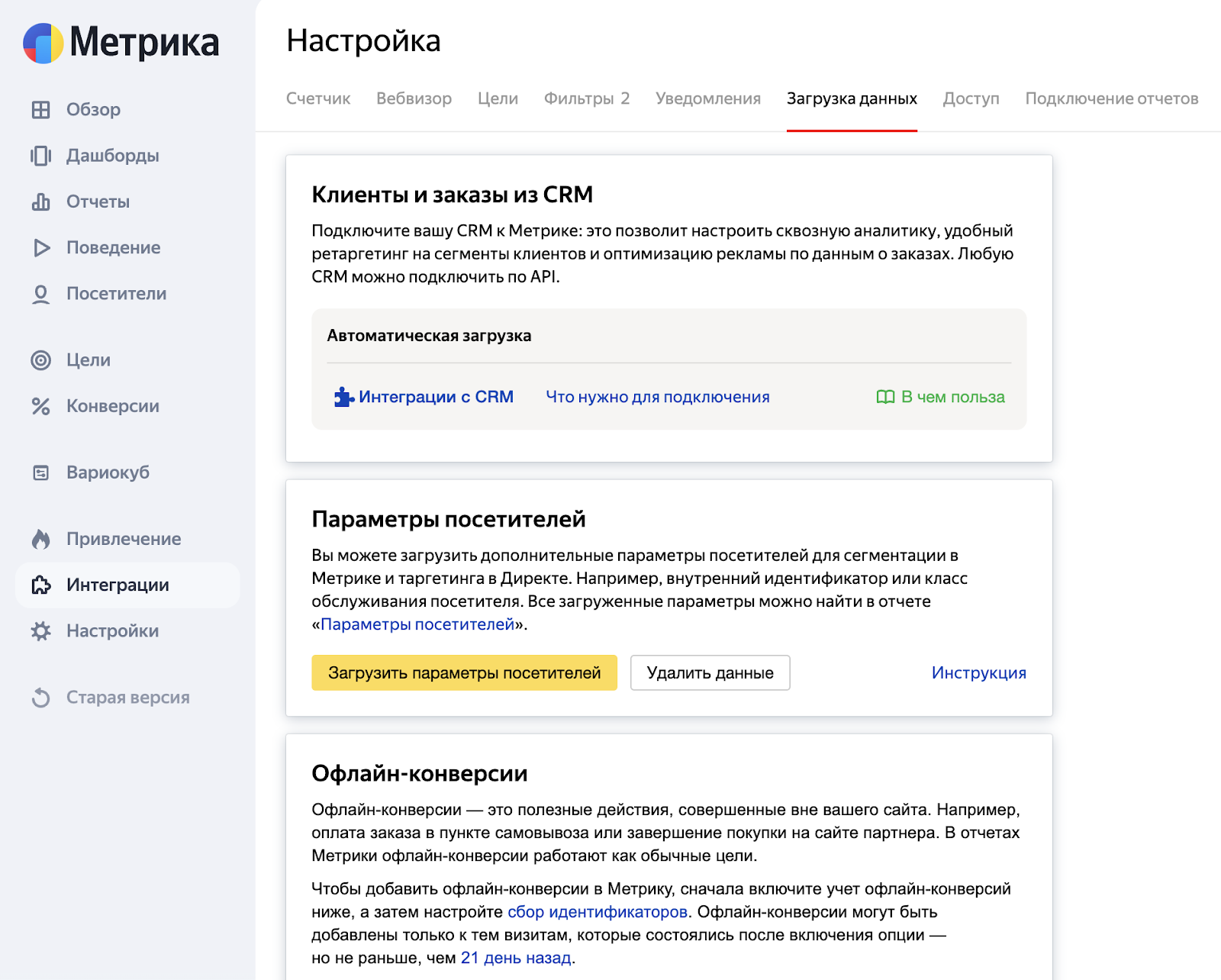Image resolution: width=1221 pixels, height=980 pixels.
Task: Click the Автоматическая загрузка label
Action: click(429, 336)
